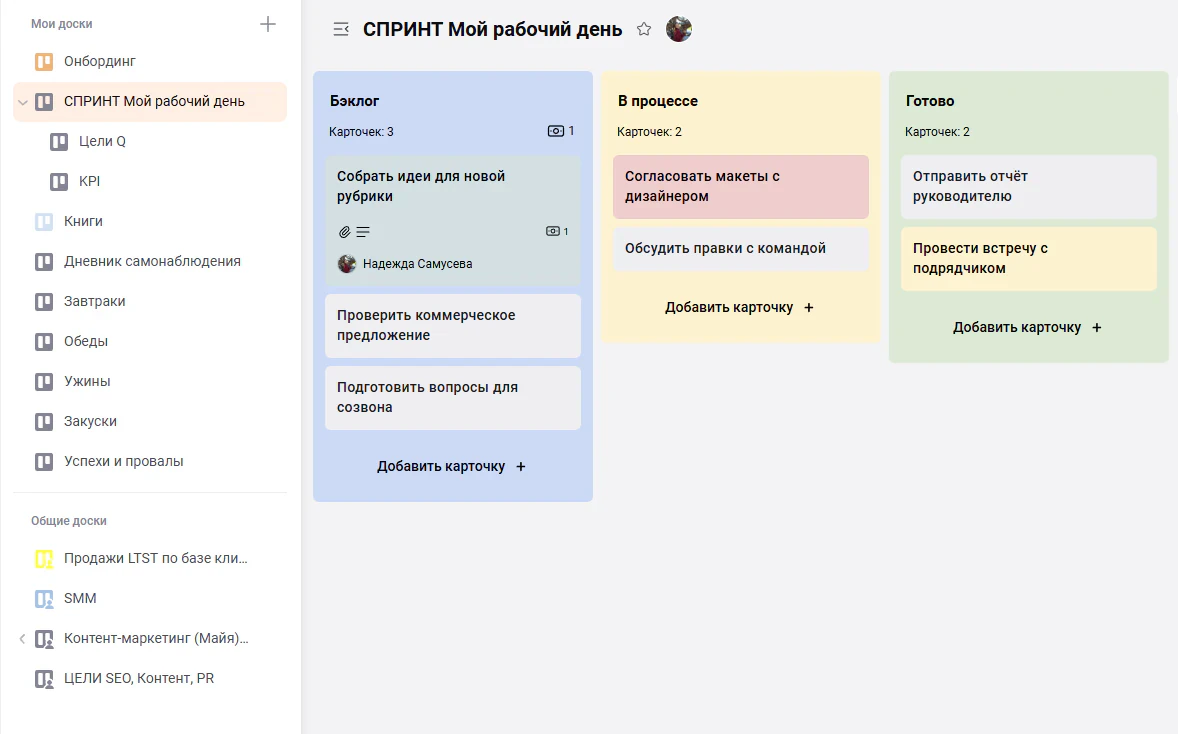The width and height of the screenshot is (1178, 734).
Task: Open the ЦЕЛИ SEO, Контент, PR board
Action: 139,678
